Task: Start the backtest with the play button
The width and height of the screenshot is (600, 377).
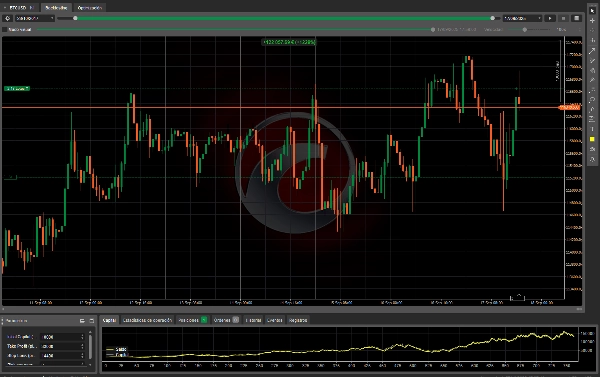Action: tap(550, 18)
